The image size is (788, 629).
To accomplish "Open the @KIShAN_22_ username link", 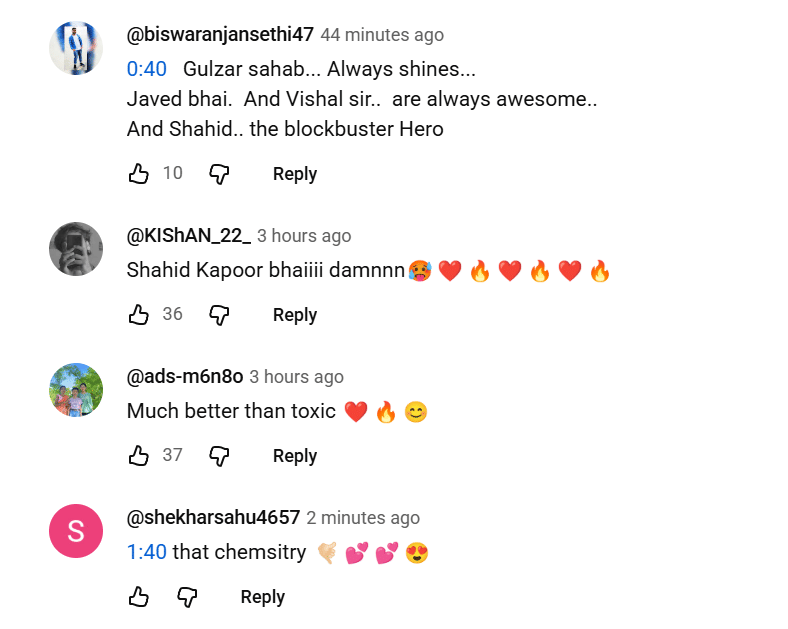I will coord(188,236).
